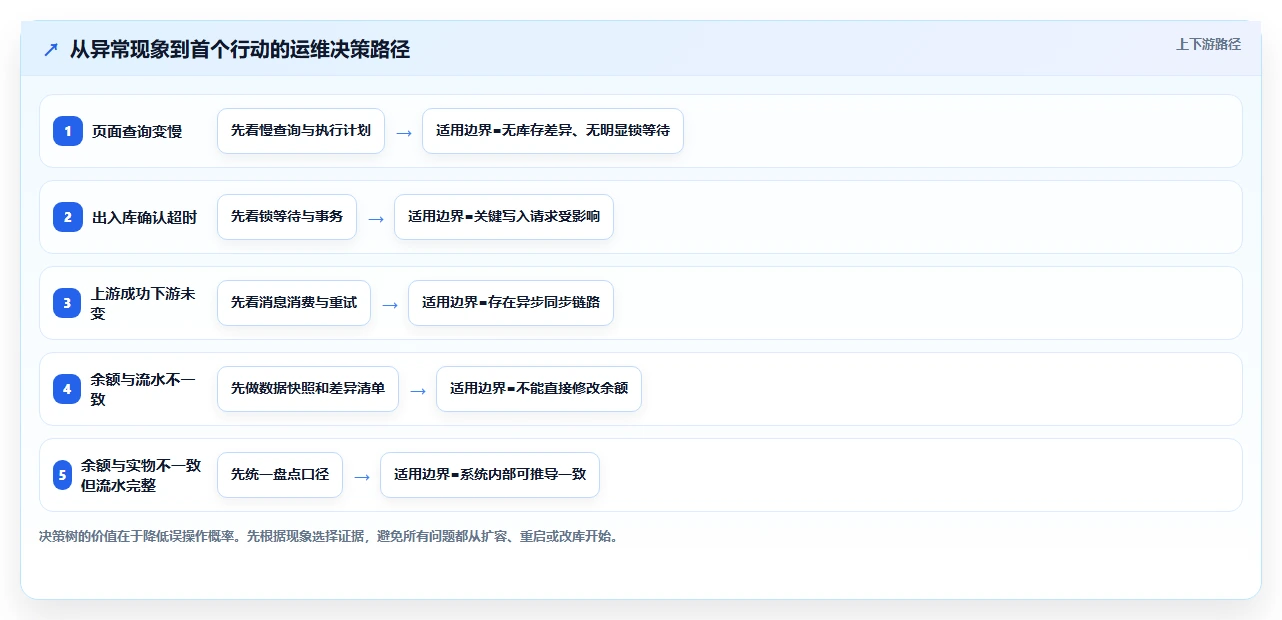Select step badge 2 for 出入库确认超时
The image size is (1282, 620).
(67, 217)
